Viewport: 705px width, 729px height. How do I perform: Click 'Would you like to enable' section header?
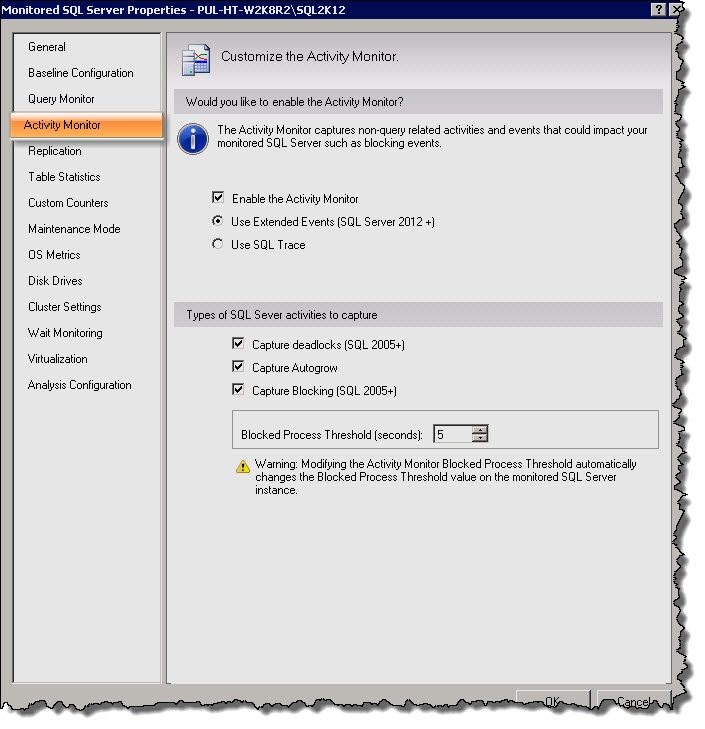(x=418, y=102)
